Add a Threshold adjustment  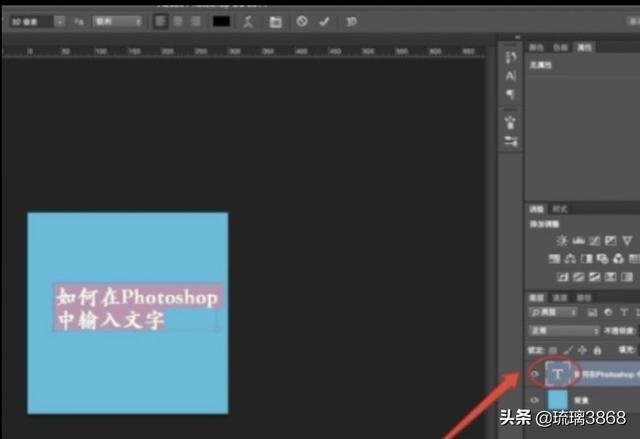(x=594, y=277)
